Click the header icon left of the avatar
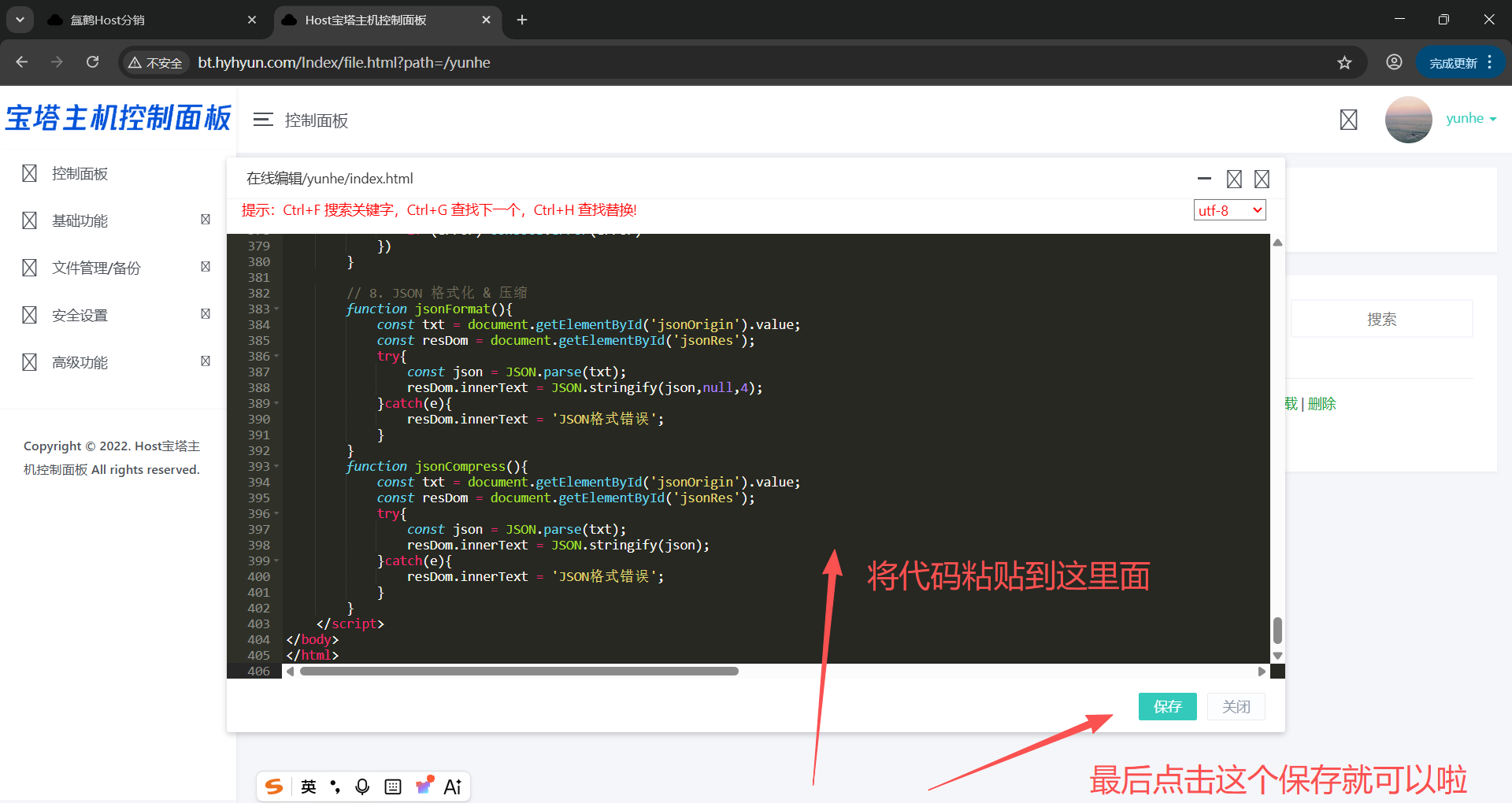Image resolution: width=1512 pixels, height=803 pixels. coord(1348,120)
